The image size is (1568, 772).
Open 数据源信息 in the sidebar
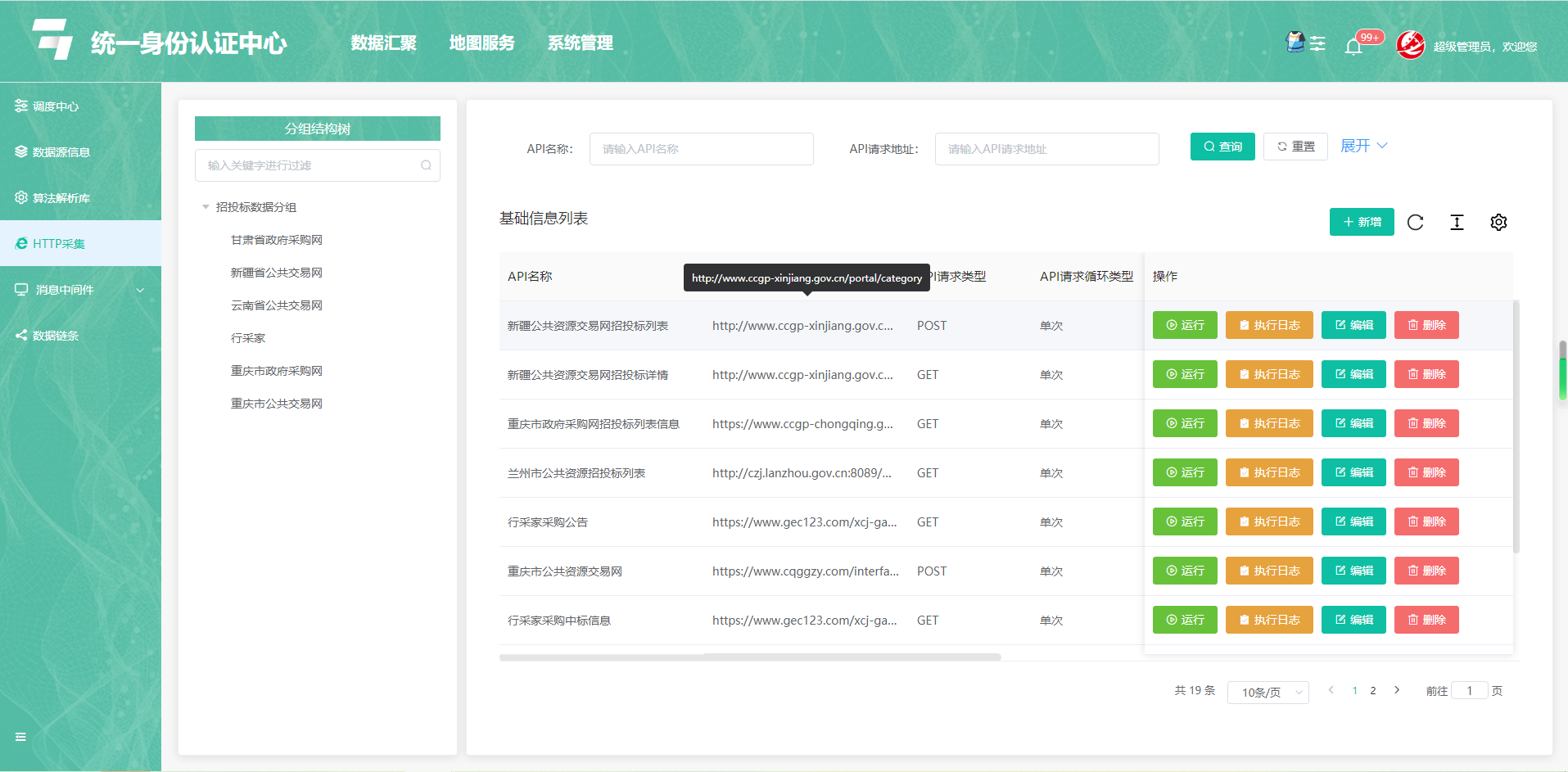(x=80, y=152)
